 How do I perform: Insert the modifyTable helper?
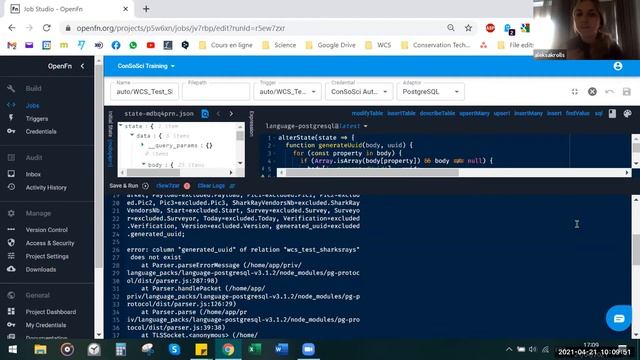pos(367,113)
